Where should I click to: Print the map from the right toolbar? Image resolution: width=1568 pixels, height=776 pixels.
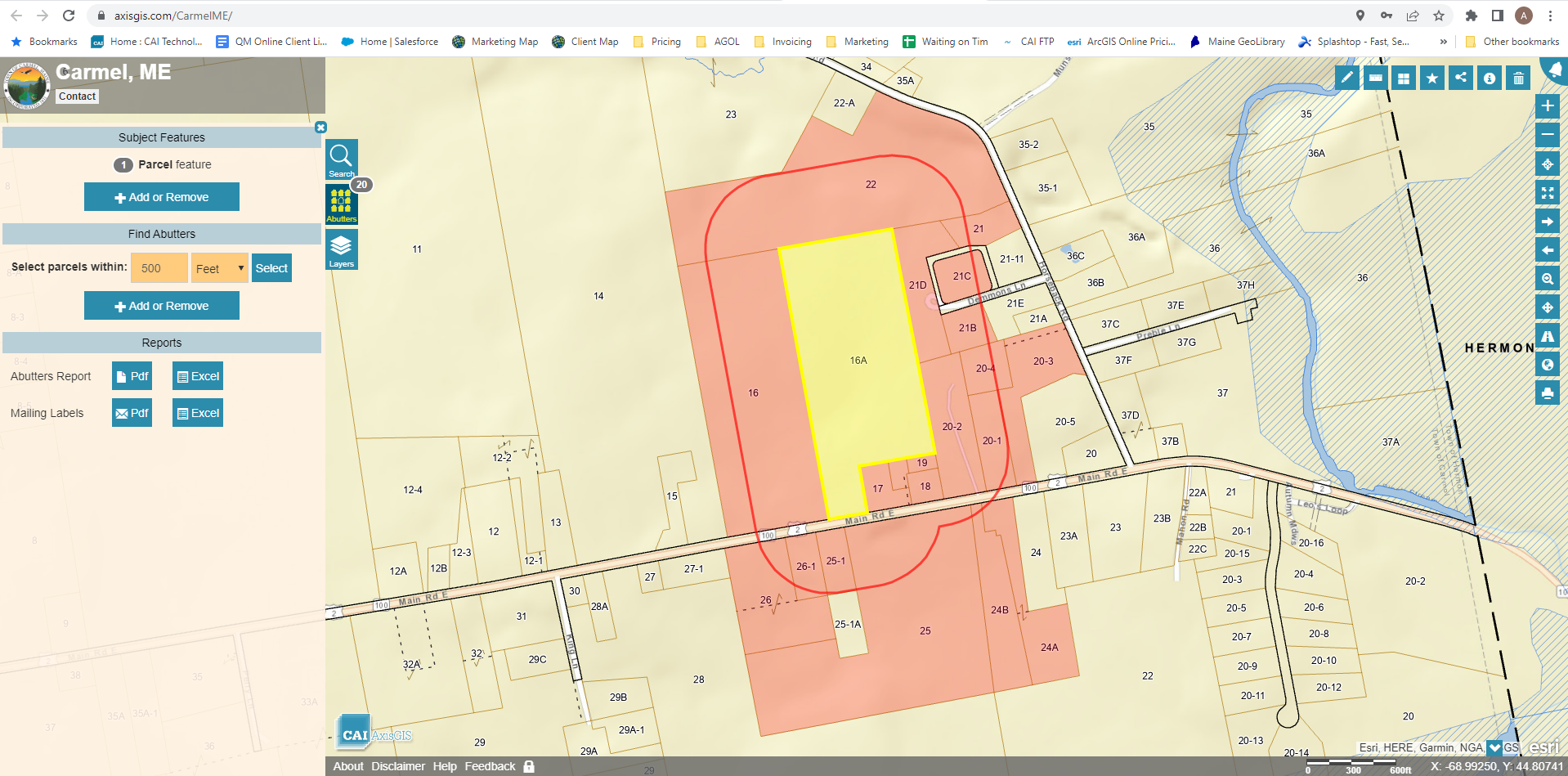tap(1548, 393)
